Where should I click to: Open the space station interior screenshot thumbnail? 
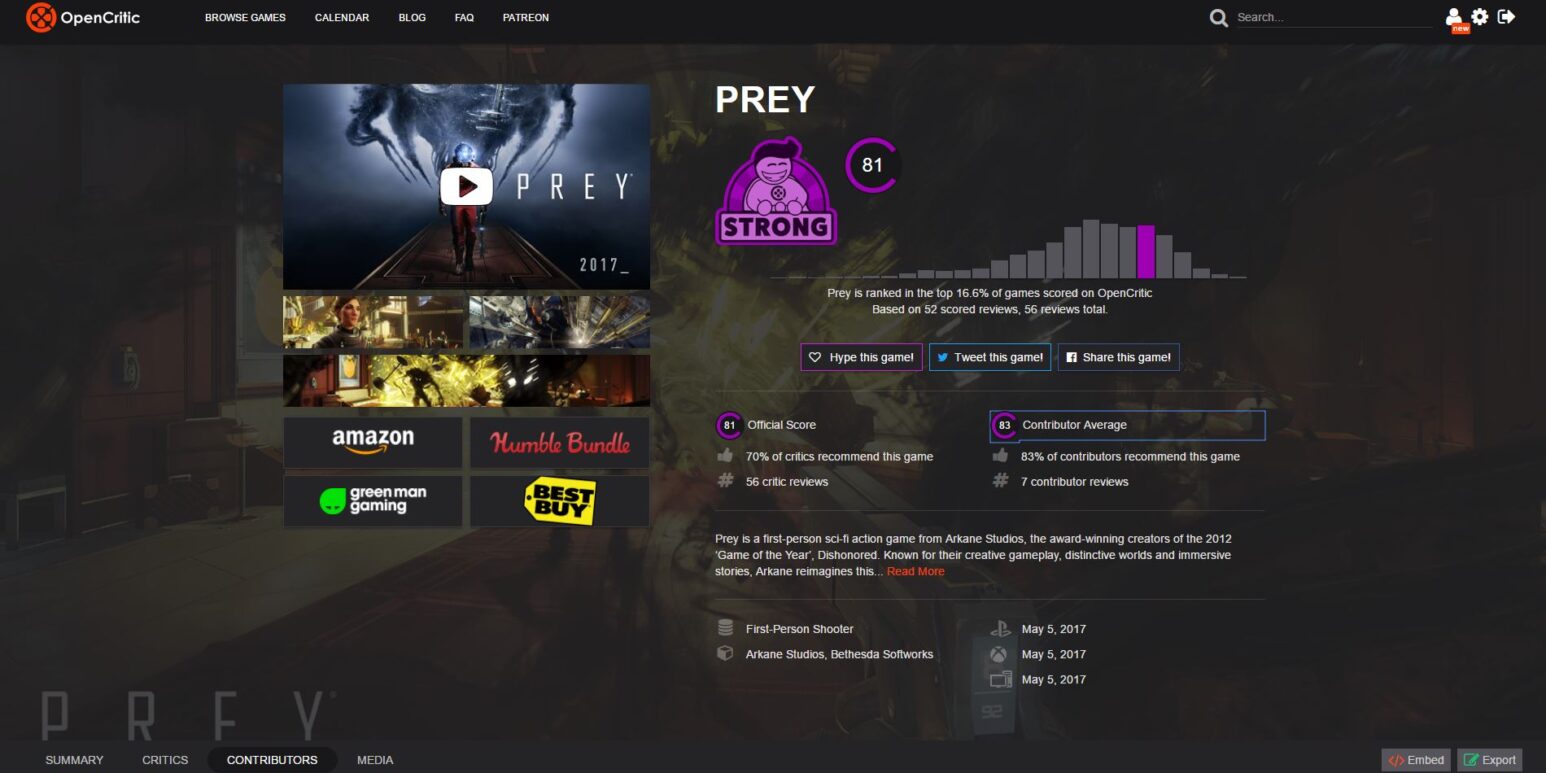click(x=560, y=322)
